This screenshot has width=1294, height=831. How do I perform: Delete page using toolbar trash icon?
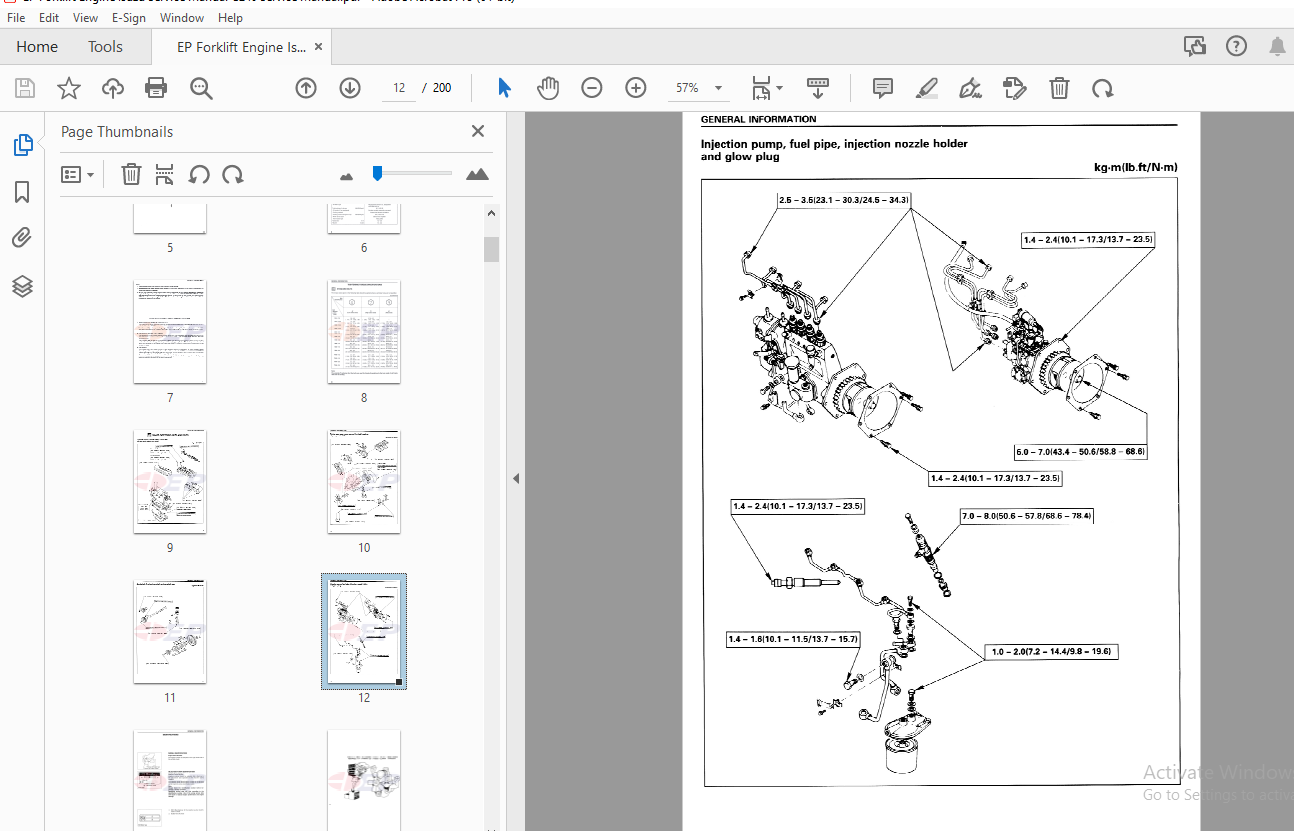(x=1059, y=88)
